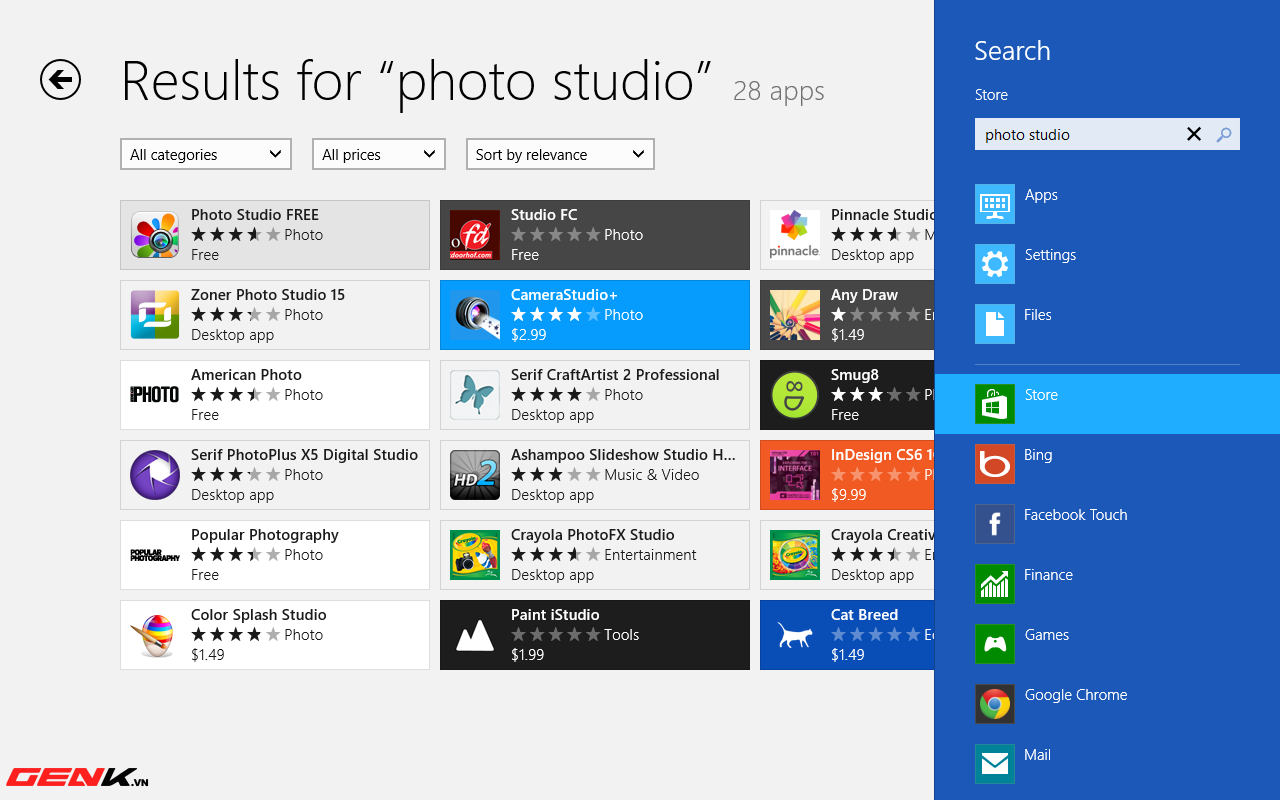Open Smug8 green smiley icon

point(795,395)
